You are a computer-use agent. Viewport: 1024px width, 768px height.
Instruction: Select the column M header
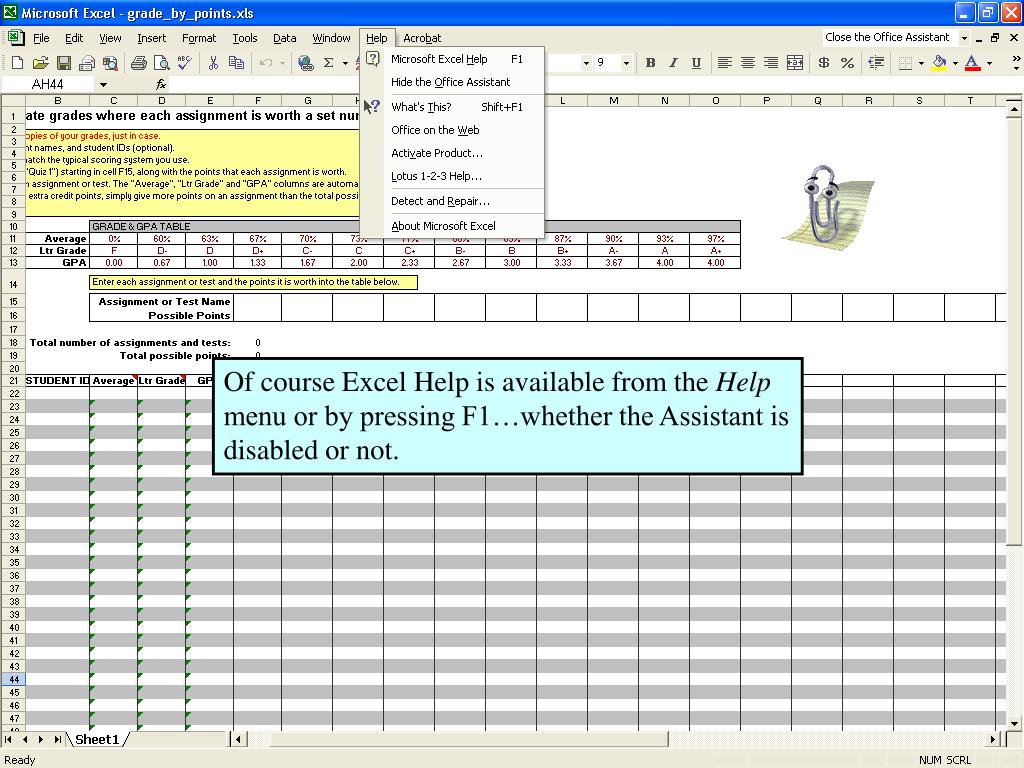(x=613, y=101)
